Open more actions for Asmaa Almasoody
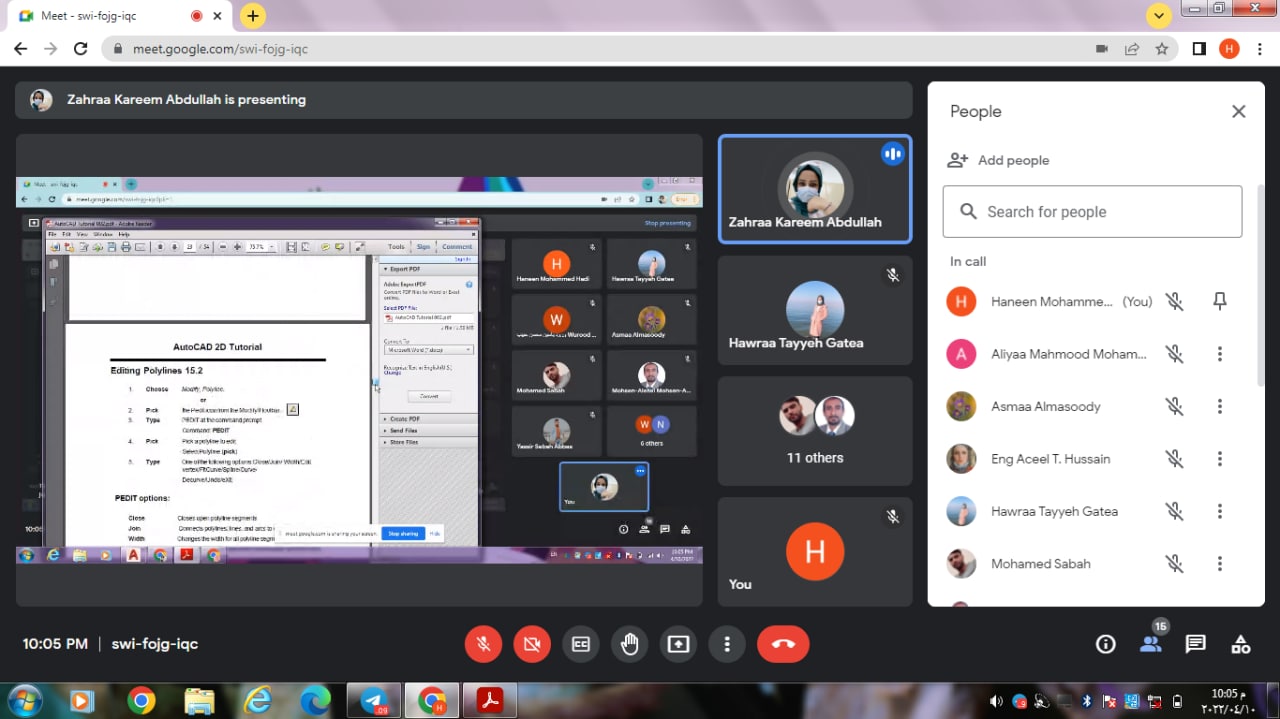This screenshot has height=719, width=1280. point(1219,406)
